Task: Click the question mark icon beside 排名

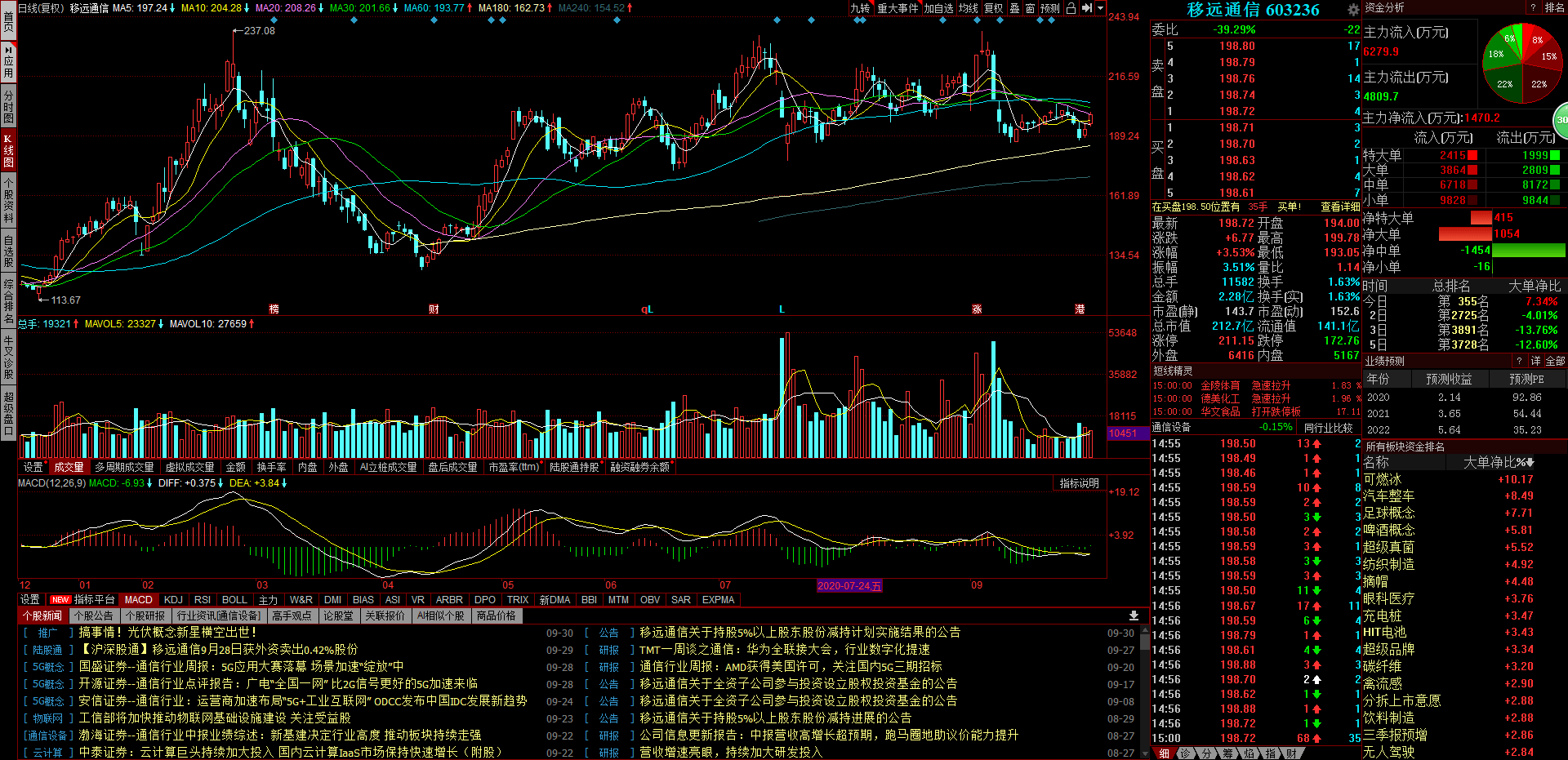Action: point(1533,7)
